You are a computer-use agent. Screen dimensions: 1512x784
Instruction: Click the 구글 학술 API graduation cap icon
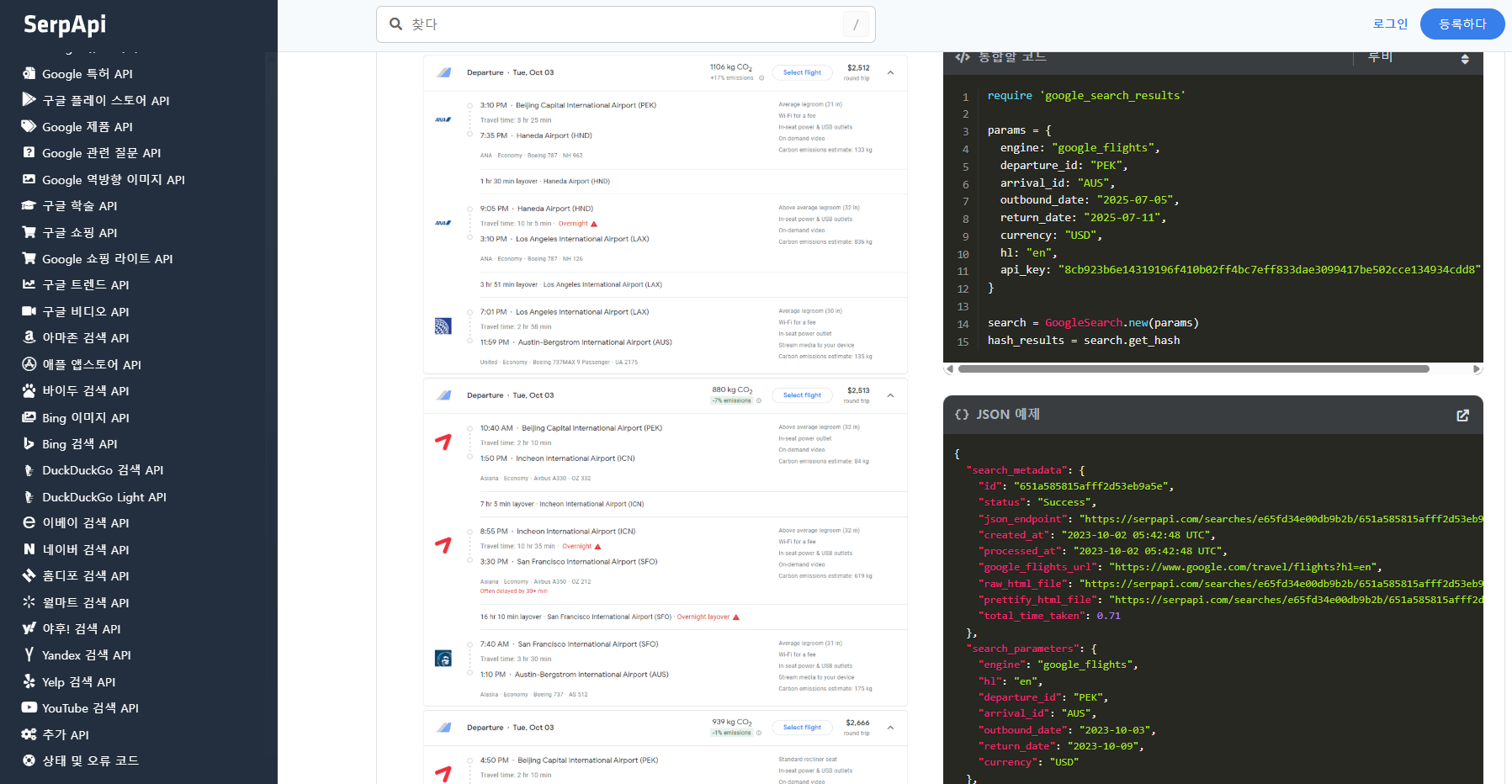tap(29, 205)
